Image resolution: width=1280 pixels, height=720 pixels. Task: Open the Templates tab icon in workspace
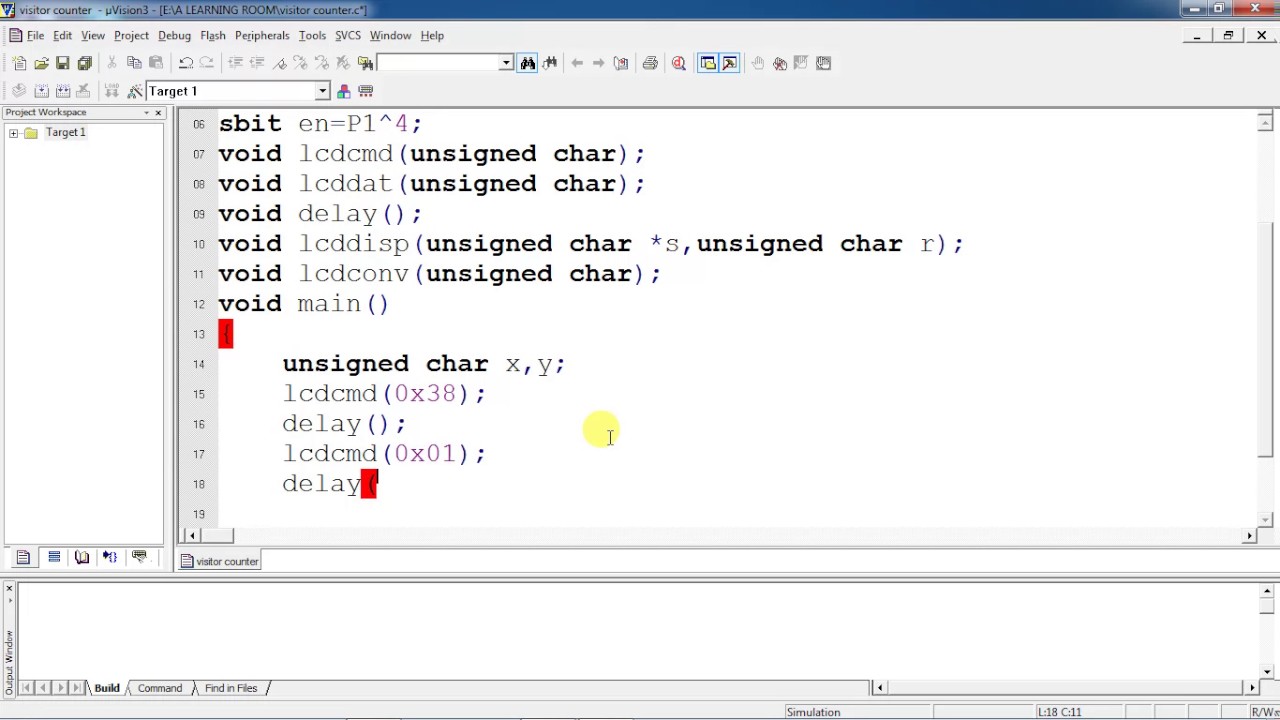[139, 557]
